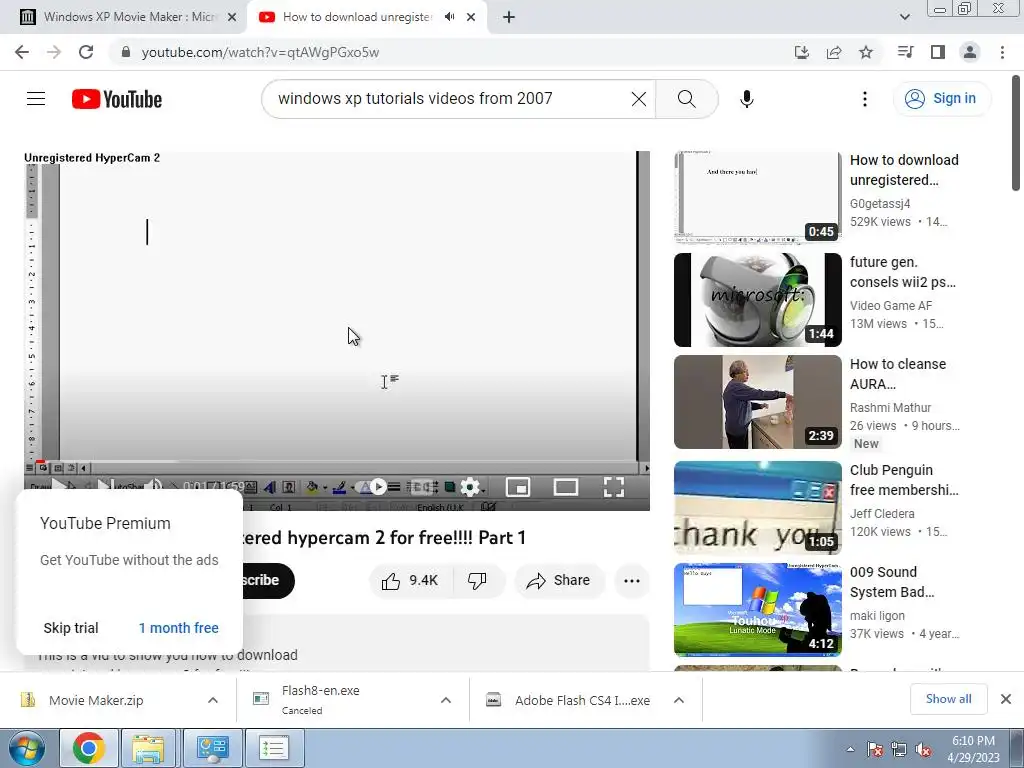This screenshot has height=768, width=1024.
Task: Open Windows Explorer from taskbar
Action: (x=148, y=748)
